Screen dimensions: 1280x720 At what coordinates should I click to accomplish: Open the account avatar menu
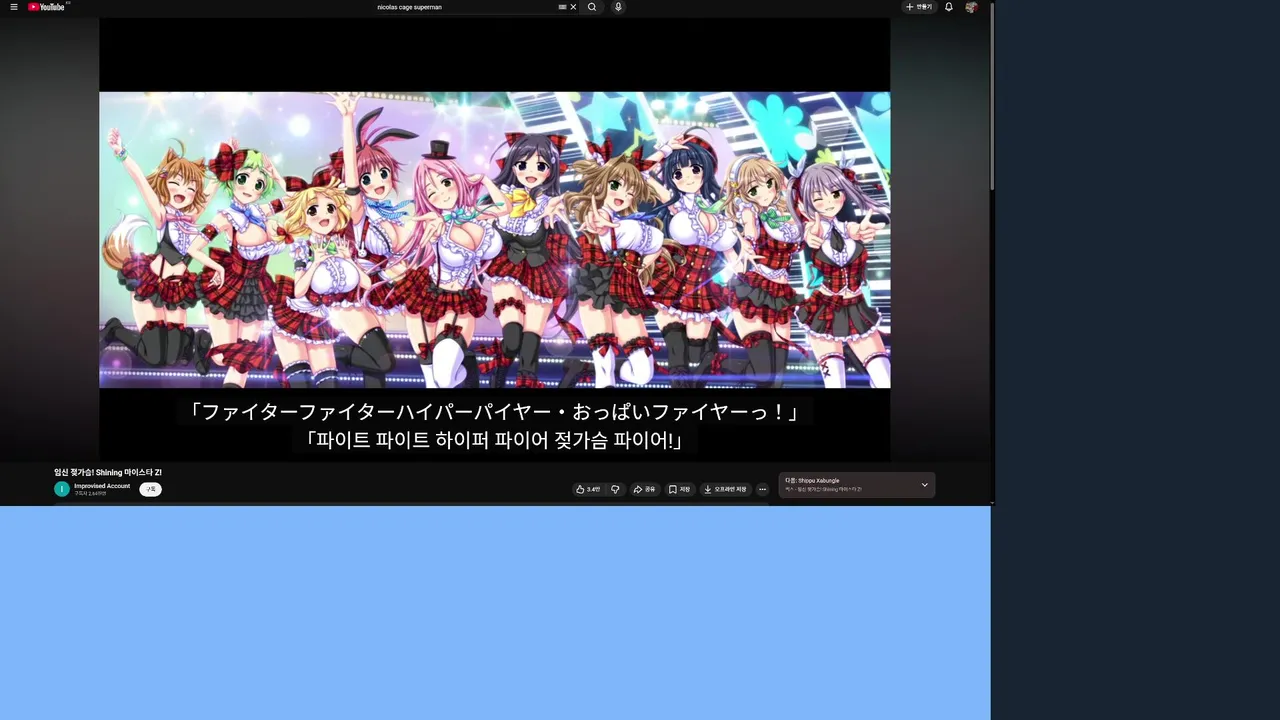point(971,7)
